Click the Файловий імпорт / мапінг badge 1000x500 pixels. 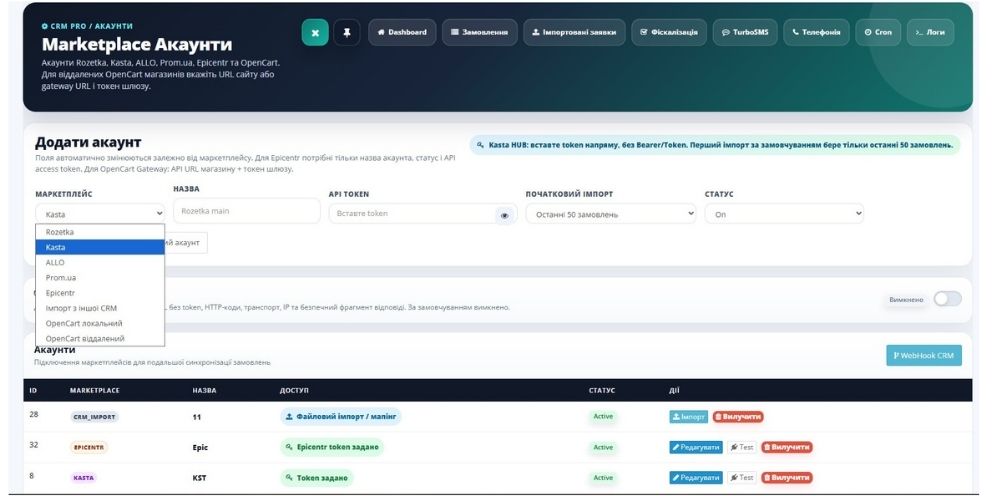pos(341,416)
